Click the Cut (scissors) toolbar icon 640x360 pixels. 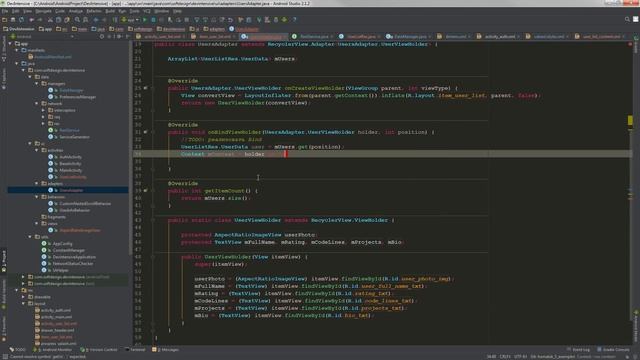[50, 20]
